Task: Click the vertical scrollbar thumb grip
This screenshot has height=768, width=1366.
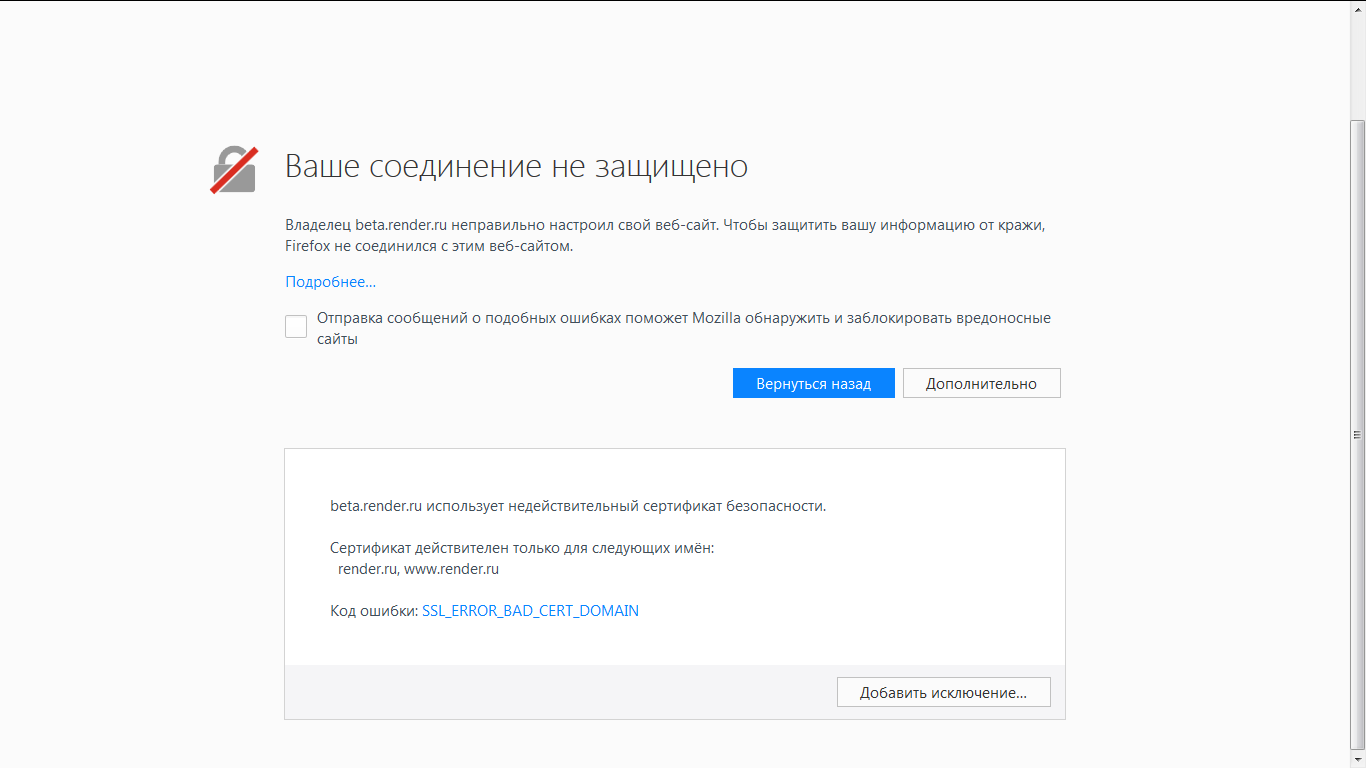Action: click(1357, 435)
